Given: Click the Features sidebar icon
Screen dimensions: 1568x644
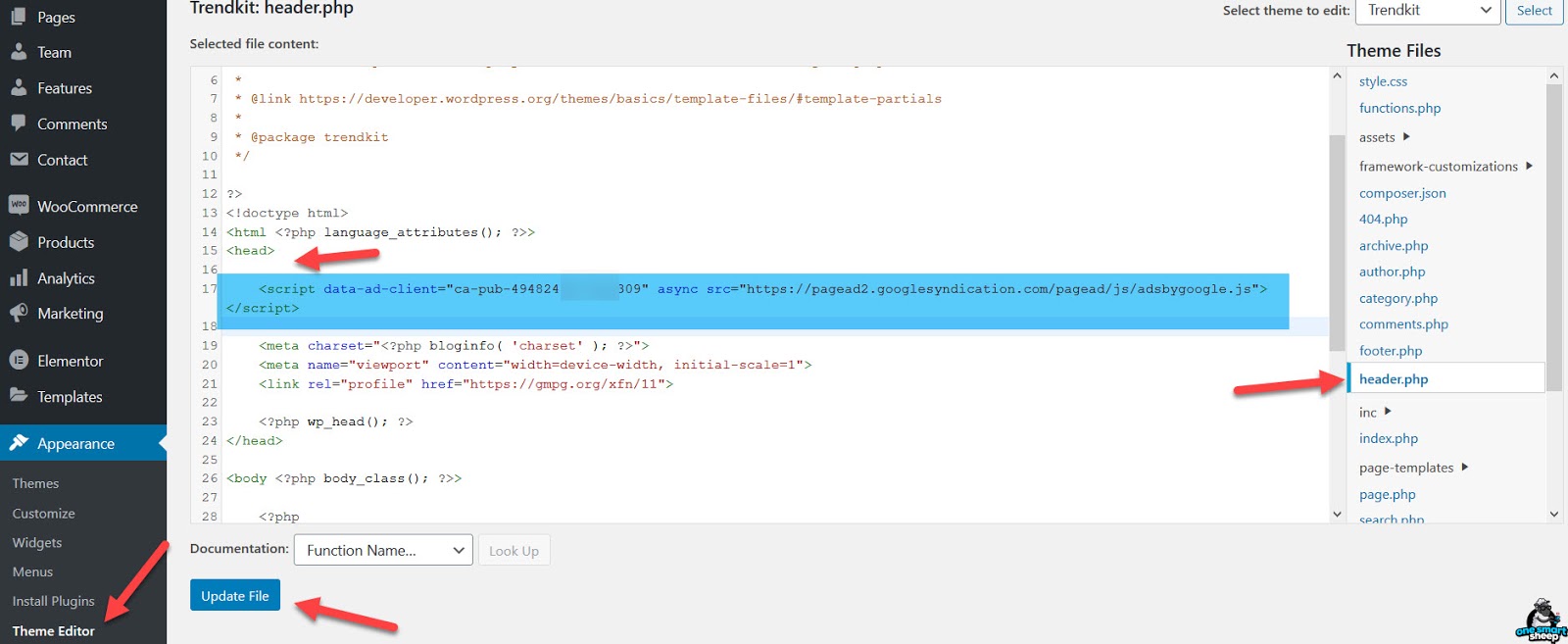Looking at the screenshot, I should tap(19, 87).
